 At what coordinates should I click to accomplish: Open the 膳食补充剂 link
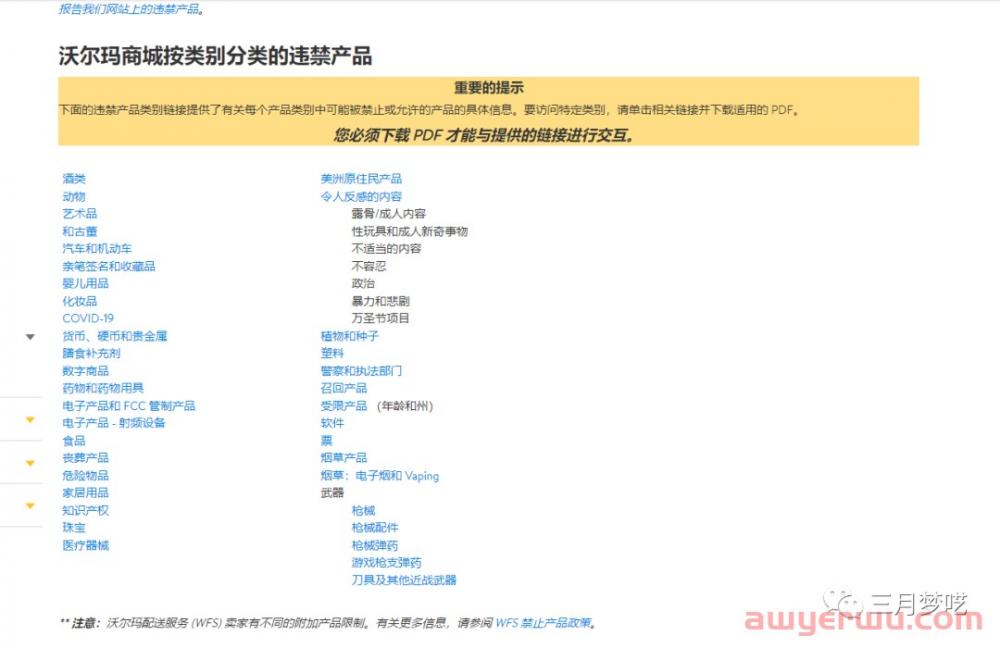tap(91, 353)
